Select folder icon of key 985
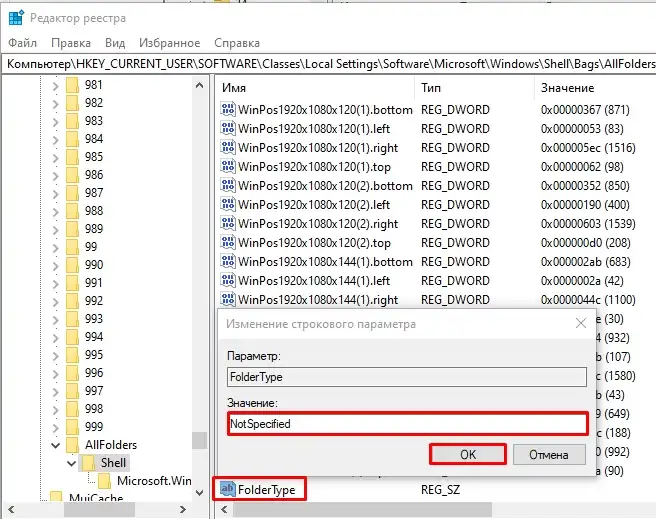The width and height of the screenshot is (656, 519). pos(72,157)
